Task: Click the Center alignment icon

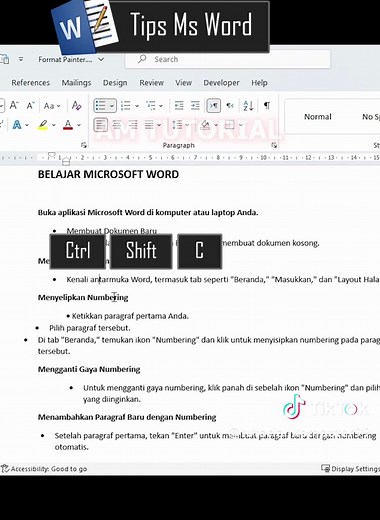Action: point(117,125)
